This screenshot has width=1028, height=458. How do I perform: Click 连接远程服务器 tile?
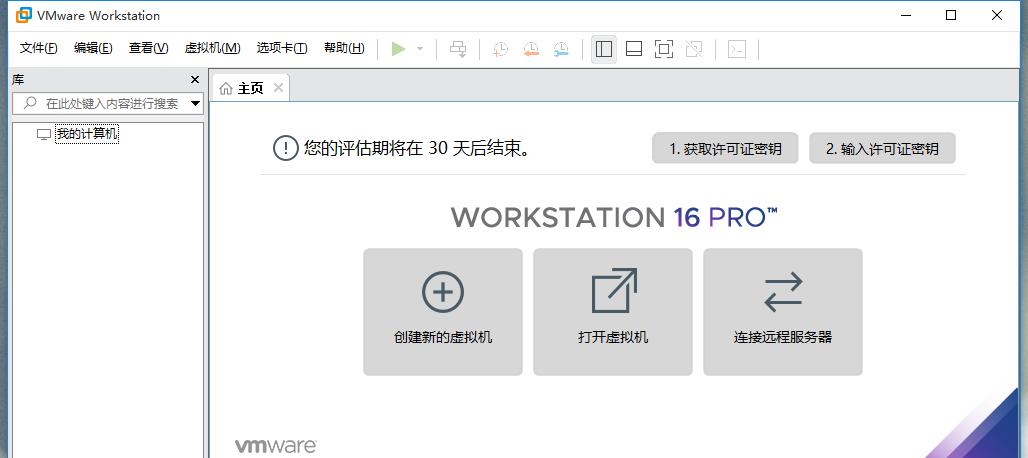[x=783, y=312]
